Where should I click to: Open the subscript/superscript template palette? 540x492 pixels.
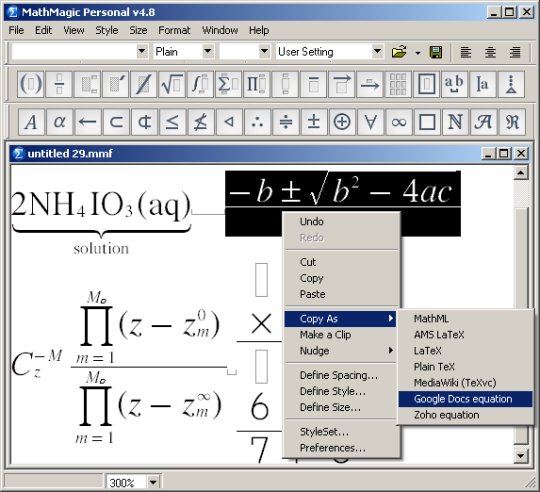[x=87, y=84]
